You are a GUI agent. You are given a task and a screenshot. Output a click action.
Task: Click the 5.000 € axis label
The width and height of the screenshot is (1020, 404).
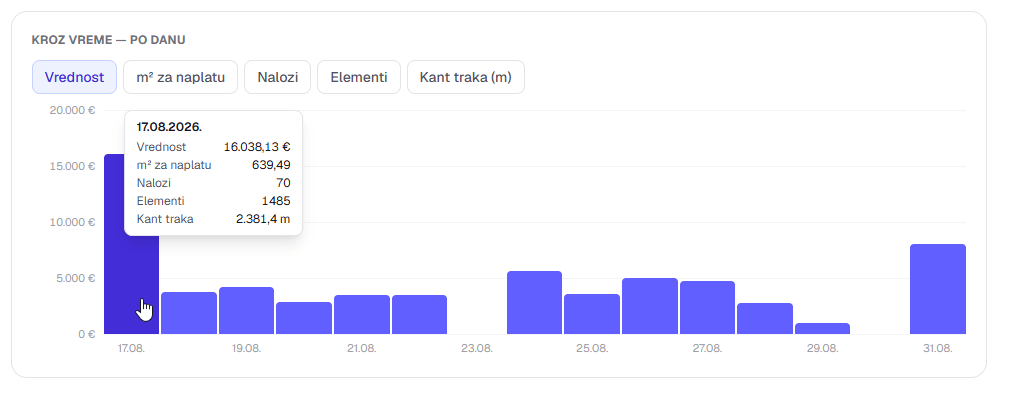coord(75,278)
